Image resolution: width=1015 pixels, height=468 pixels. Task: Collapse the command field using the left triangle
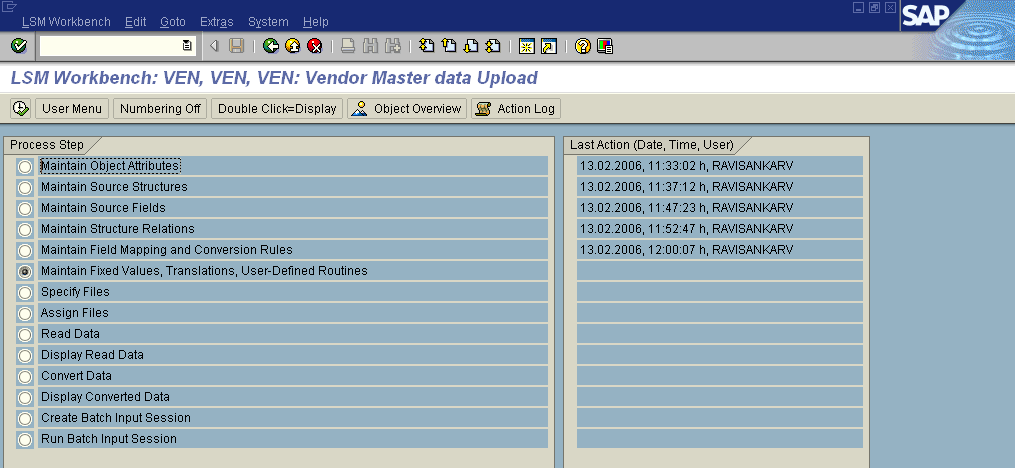pyautogui.click(x=214, y=46)
